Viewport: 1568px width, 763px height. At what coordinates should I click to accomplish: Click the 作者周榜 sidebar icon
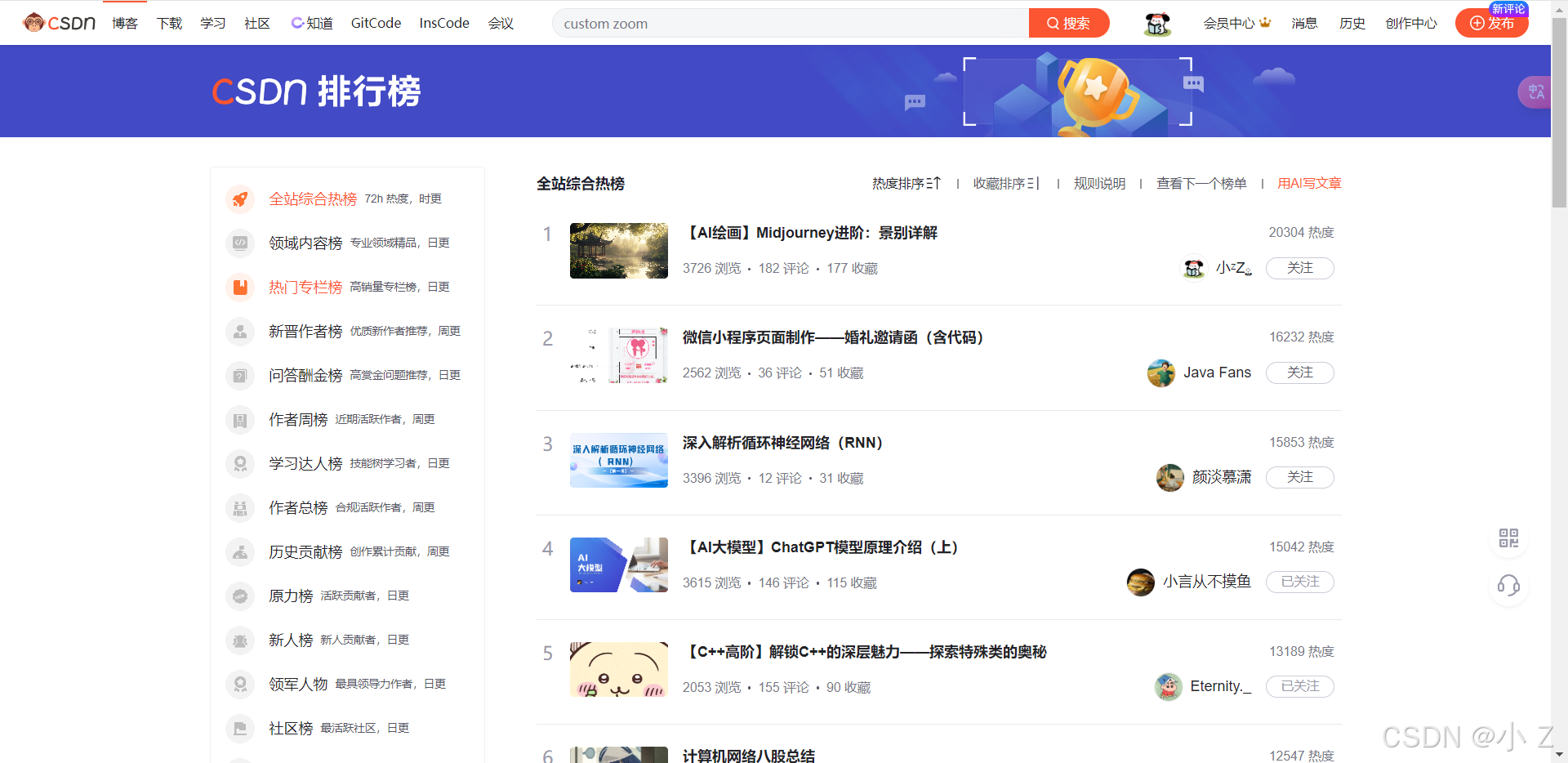[x=240, y=419]
